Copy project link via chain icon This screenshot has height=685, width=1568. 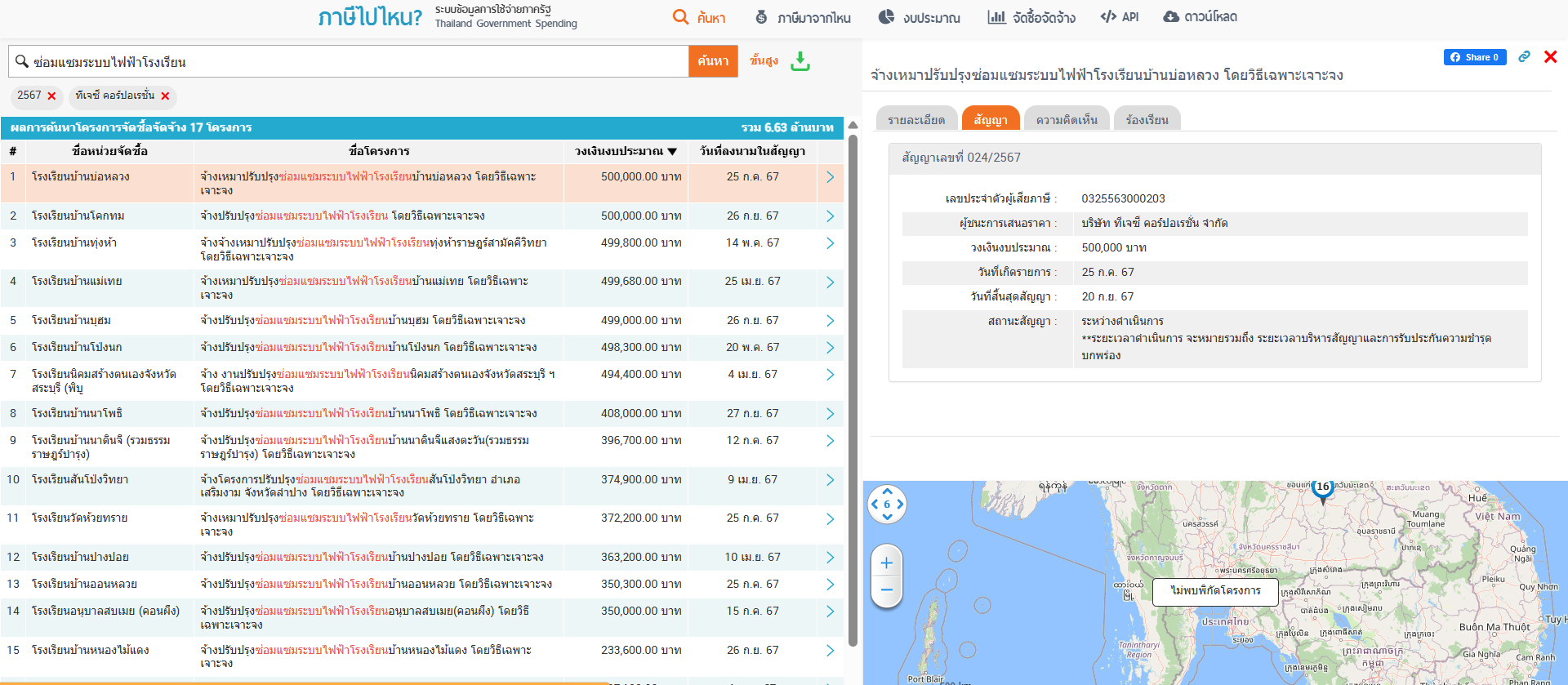pyautogui.click(x=1524, y=56)
